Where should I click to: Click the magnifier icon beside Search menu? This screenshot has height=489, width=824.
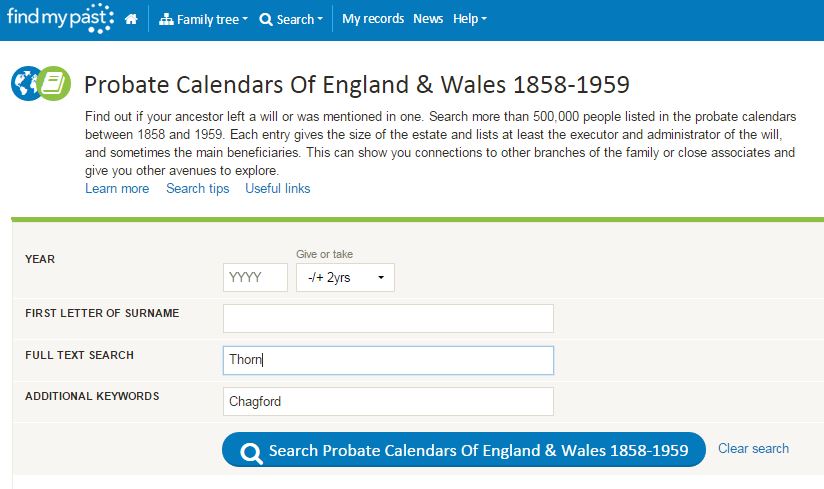266,19
